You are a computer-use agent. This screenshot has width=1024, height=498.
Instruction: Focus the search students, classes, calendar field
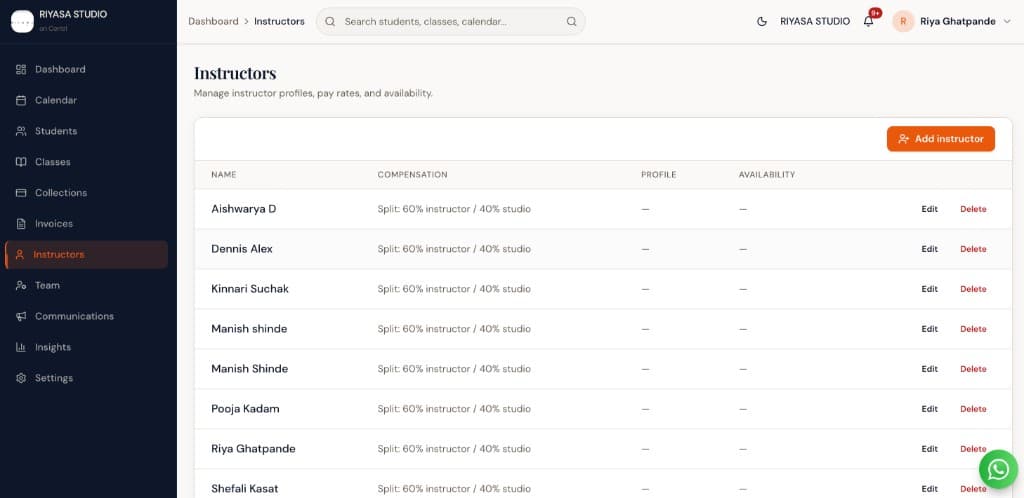(x=451, y=22)
